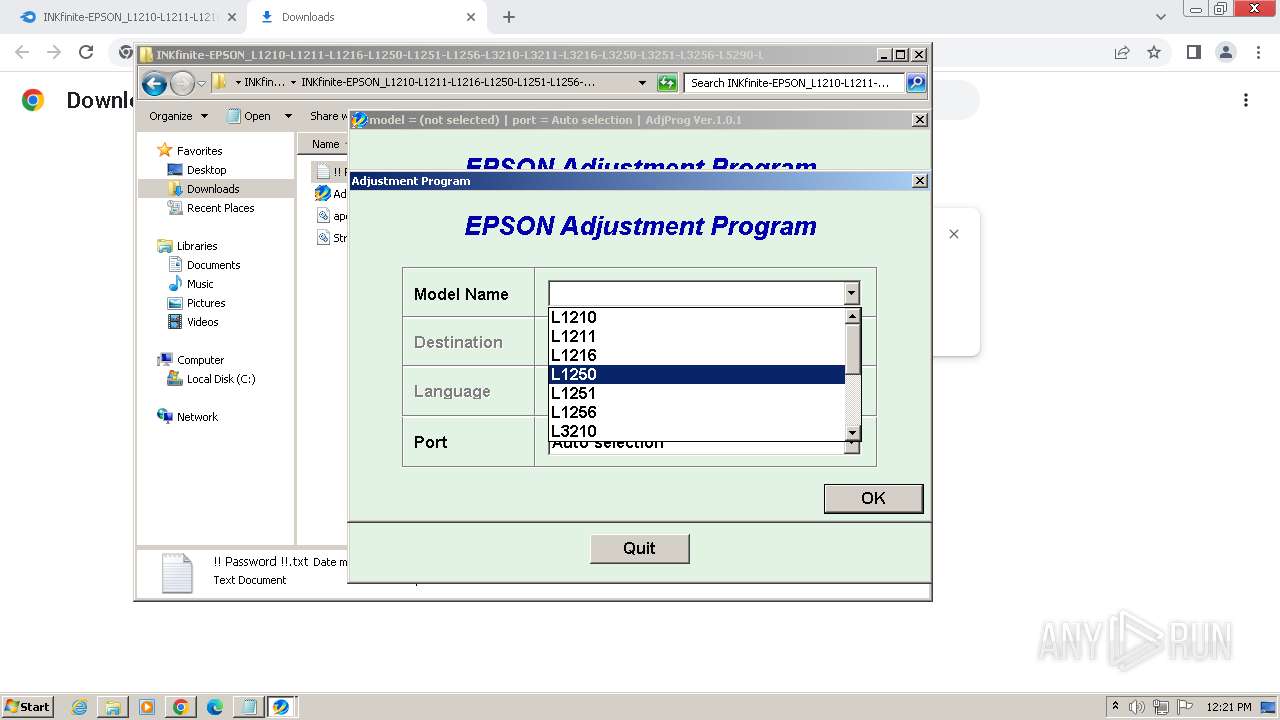Open Windows Media Player from the taskbar
This screenshot has height=720, width=1280.
(x=147, y=707)
